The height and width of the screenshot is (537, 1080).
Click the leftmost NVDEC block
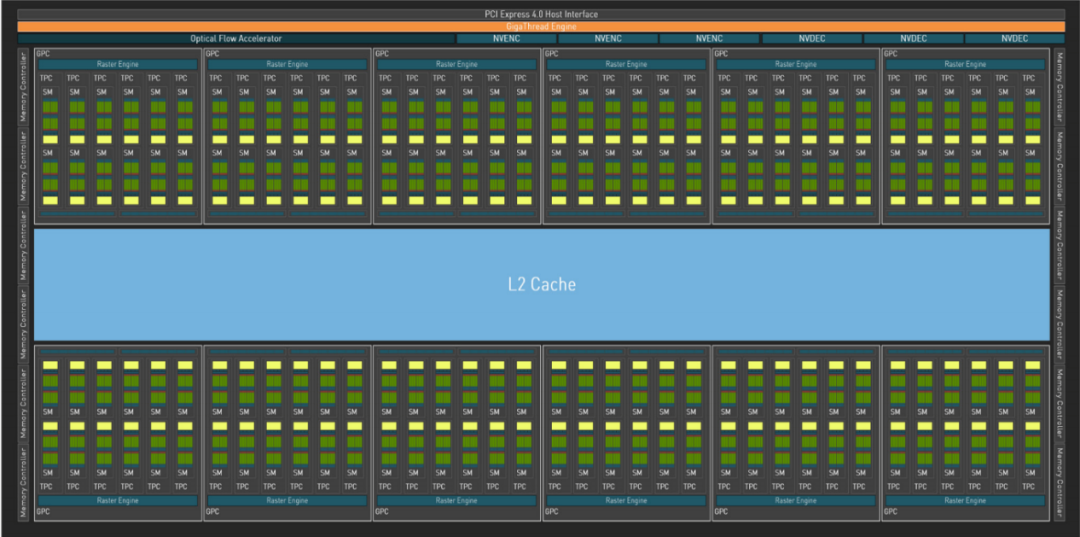[x=811, y=39]
